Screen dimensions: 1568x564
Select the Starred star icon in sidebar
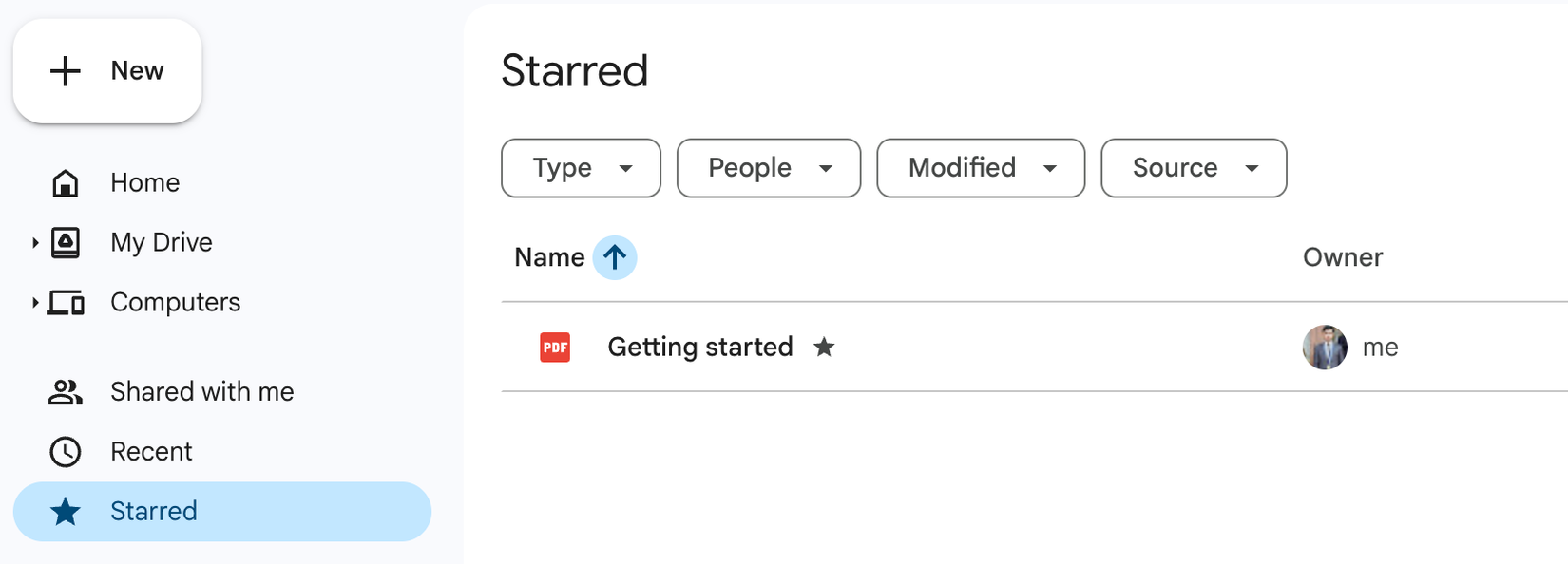pos(65,512)
